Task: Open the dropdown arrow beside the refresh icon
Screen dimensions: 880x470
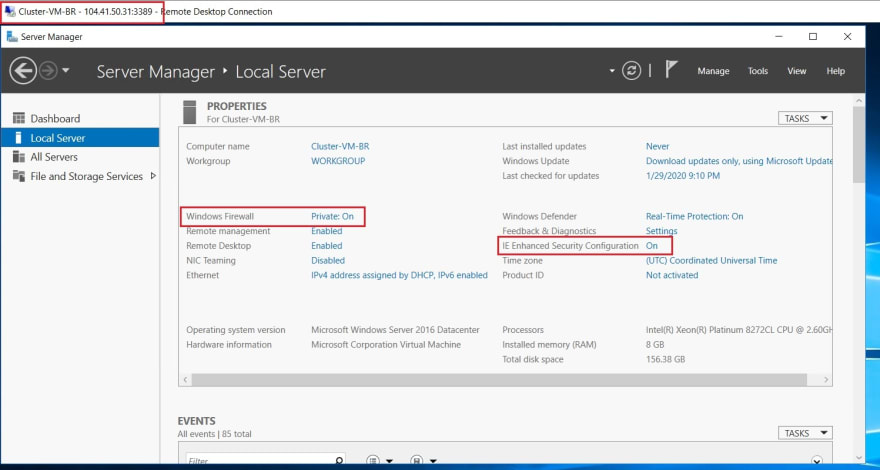Action: (612, 71)
